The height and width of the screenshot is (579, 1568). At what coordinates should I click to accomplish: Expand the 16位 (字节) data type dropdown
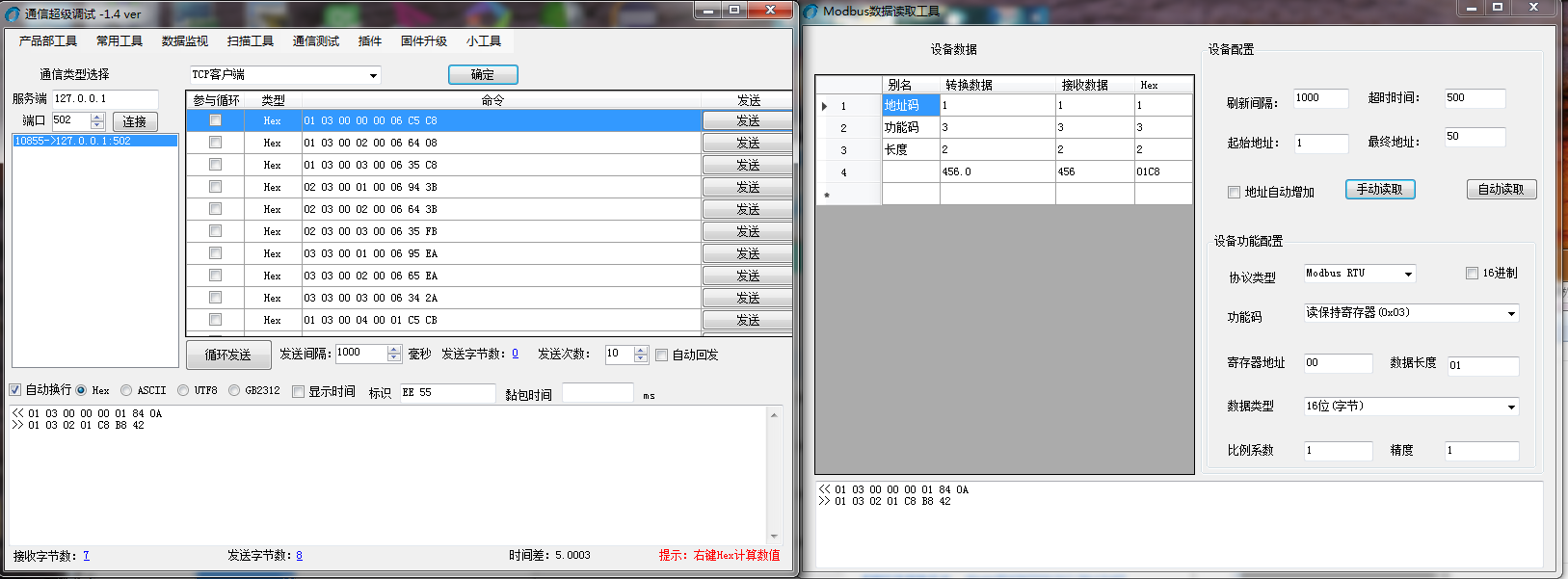(1511, 408)
